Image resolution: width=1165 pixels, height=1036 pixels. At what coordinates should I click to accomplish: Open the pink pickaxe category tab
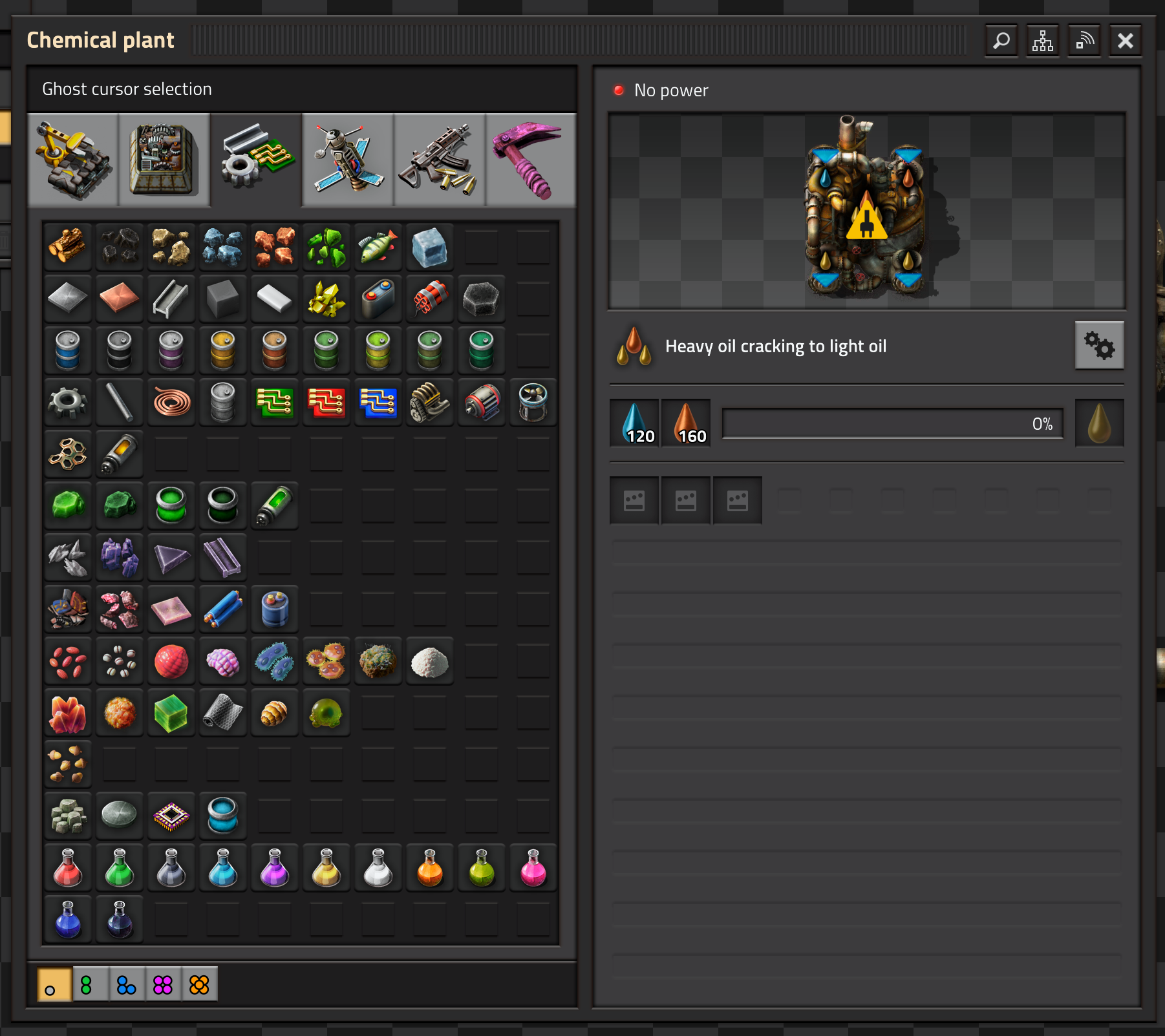click(531, 160)
